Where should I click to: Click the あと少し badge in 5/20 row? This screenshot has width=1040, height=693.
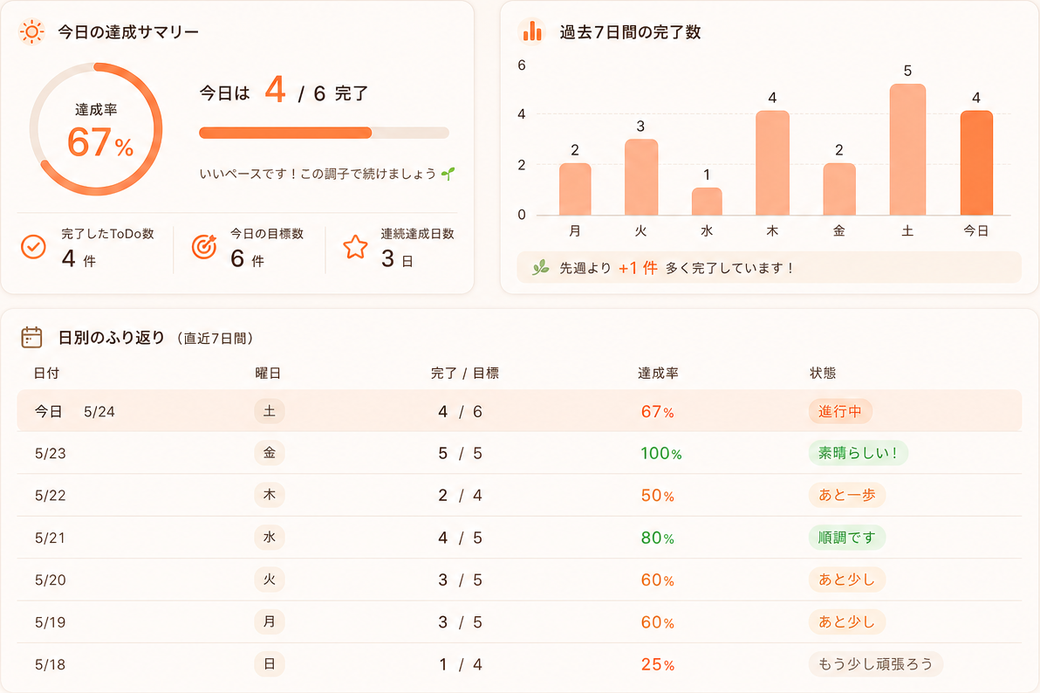click(x=846, y=580)
